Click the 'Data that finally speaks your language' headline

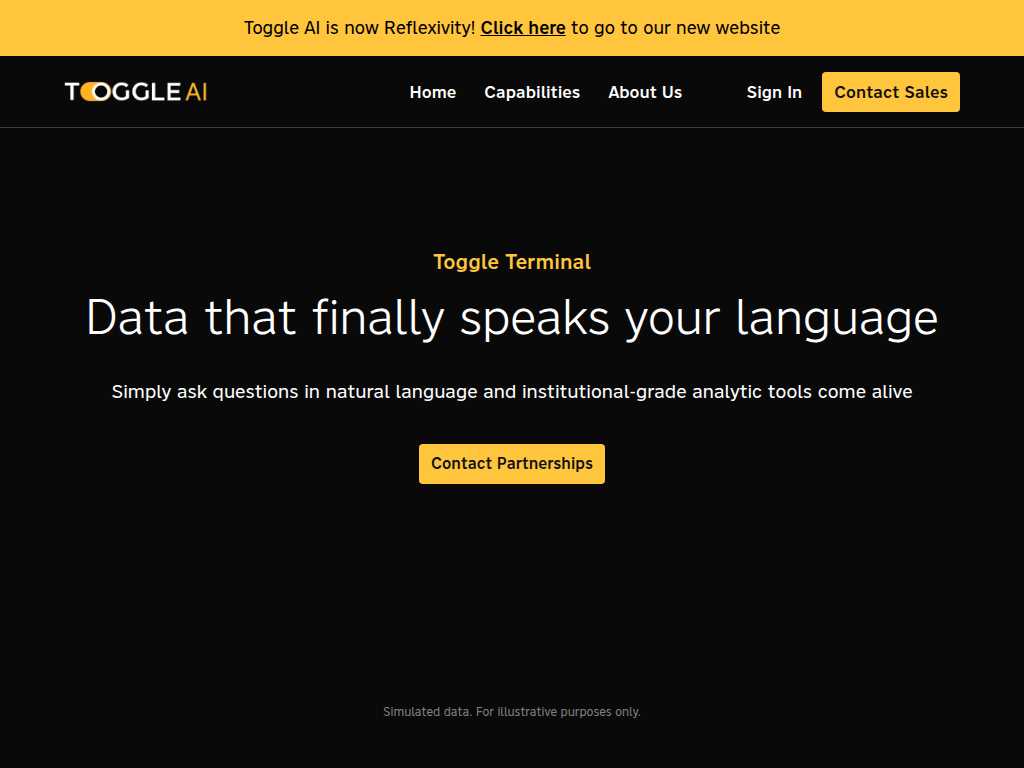point(512,318)
